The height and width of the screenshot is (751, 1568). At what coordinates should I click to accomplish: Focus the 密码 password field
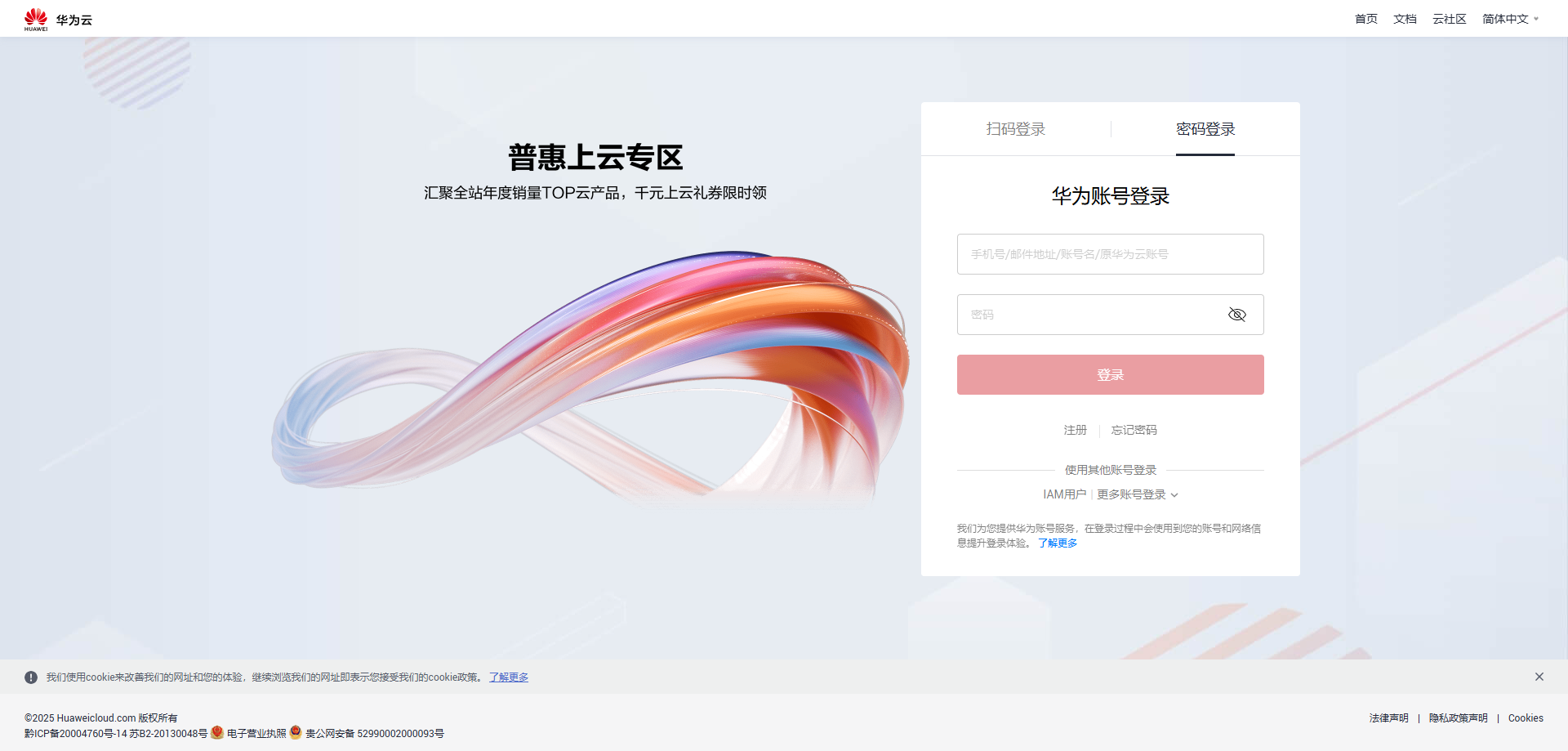pos(1091,315)
